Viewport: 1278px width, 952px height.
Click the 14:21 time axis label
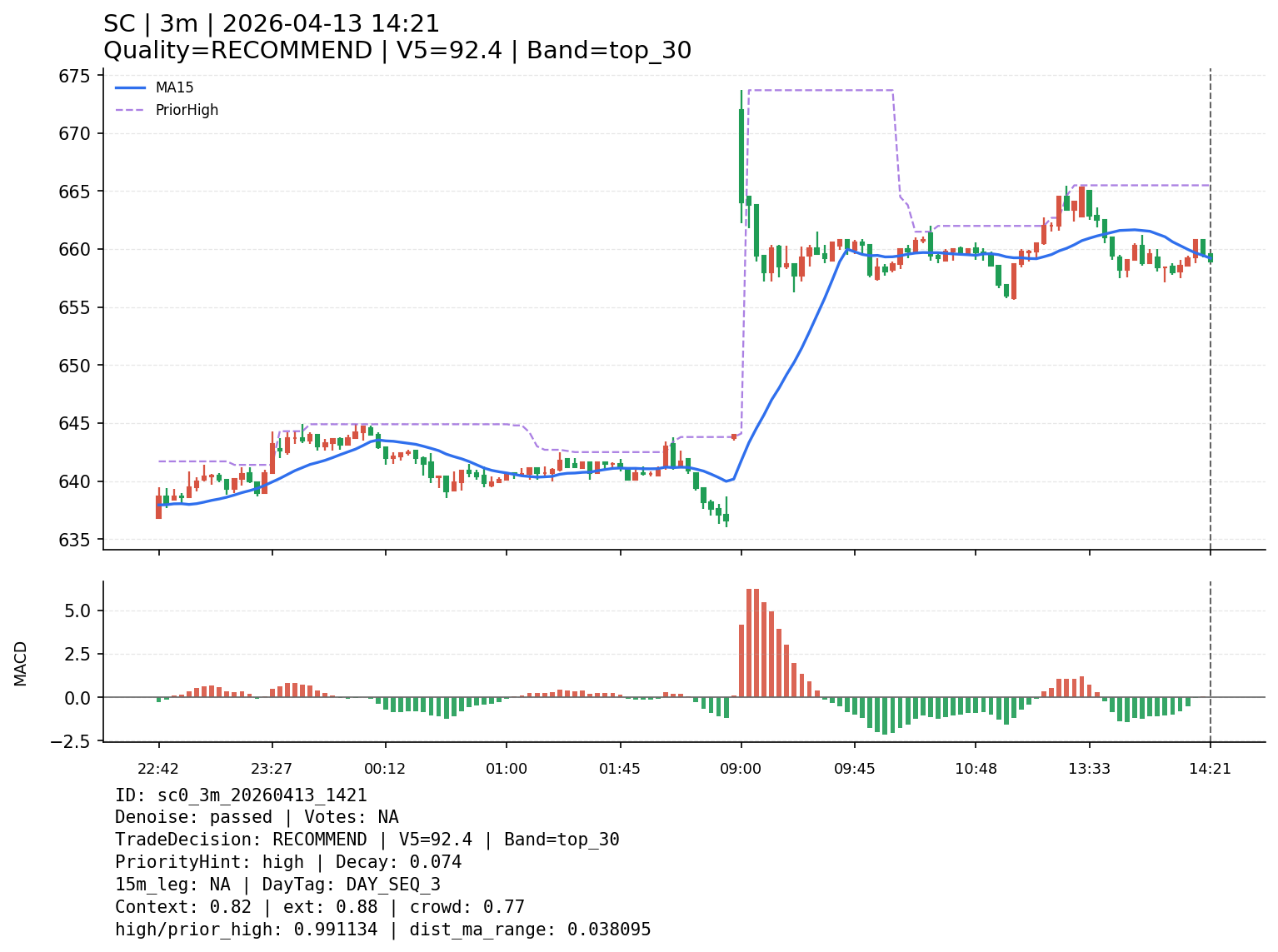click(1210, 769)
